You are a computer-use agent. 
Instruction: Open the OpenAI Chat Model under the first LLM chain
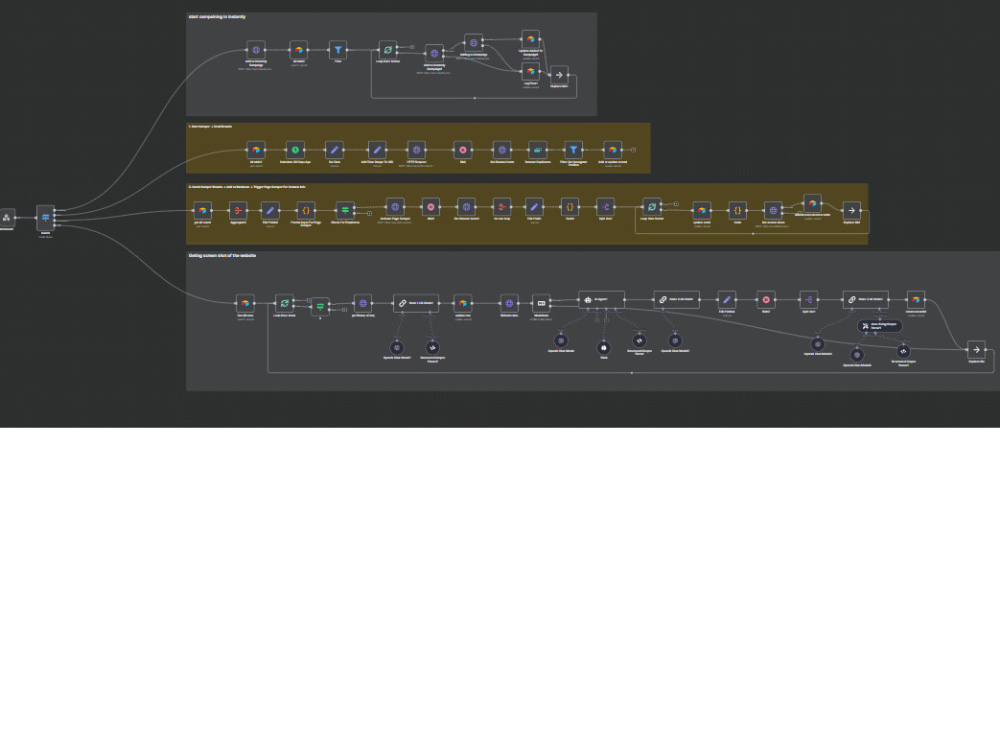[x=397, y=348]
